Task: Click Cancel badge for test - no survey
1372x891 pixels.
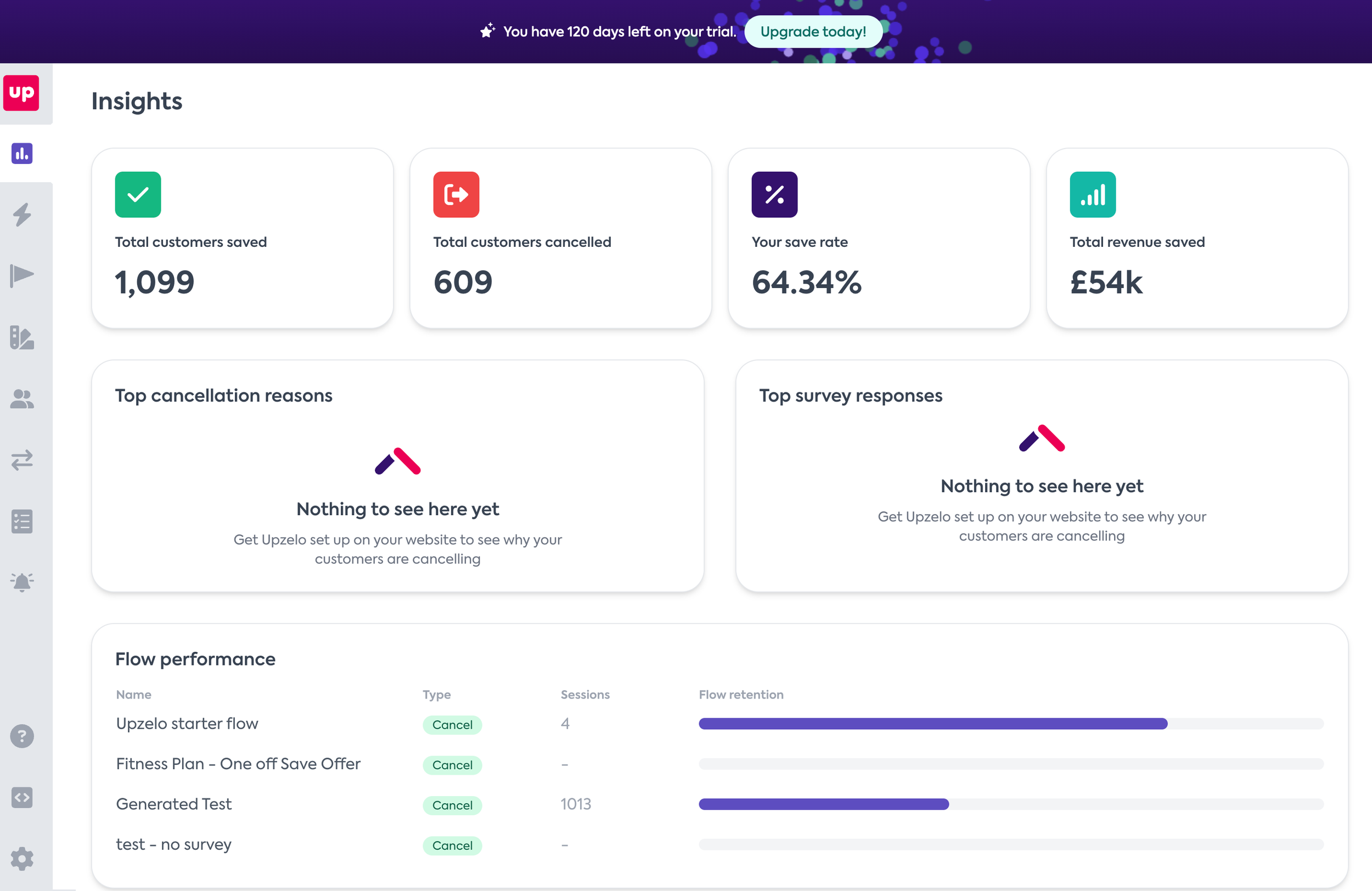Action: tap(452, 845)
